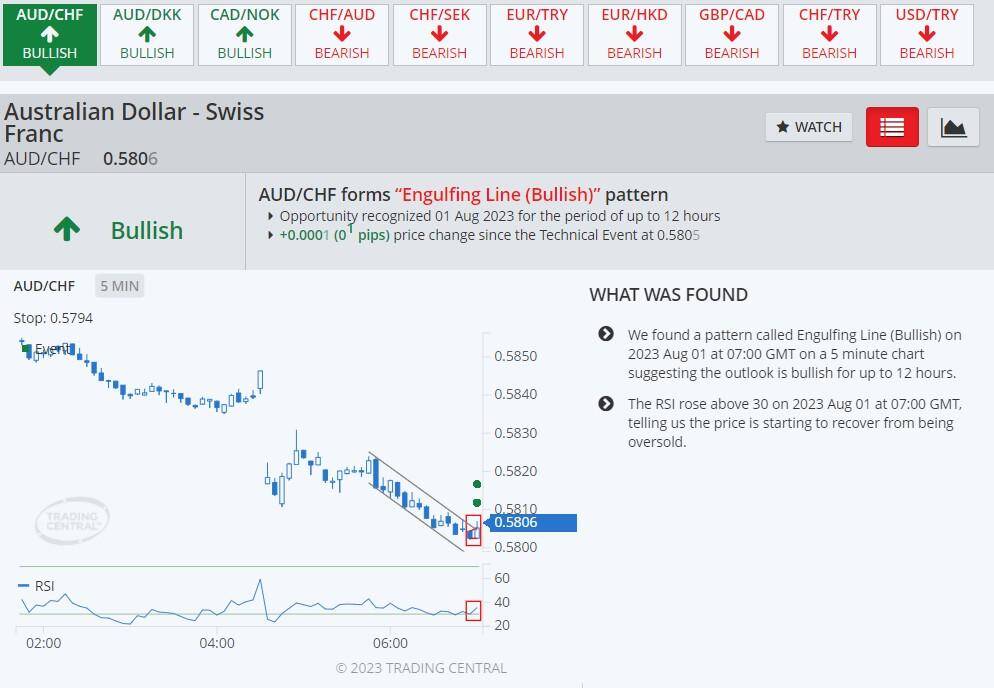Click the RSI 20 axis label
The image size is (994, 688).
click(502, 625)
